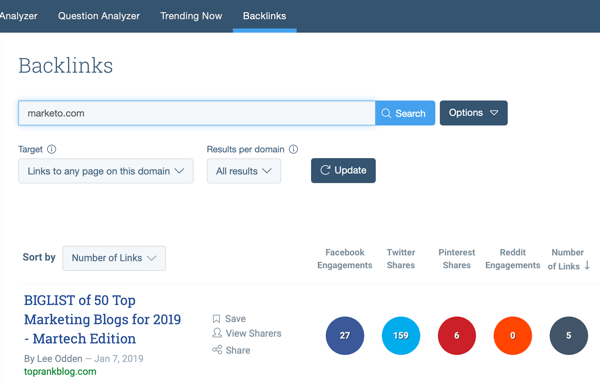Sort by Reddit Engagements column header
The image size is (600, 386).
513,259
